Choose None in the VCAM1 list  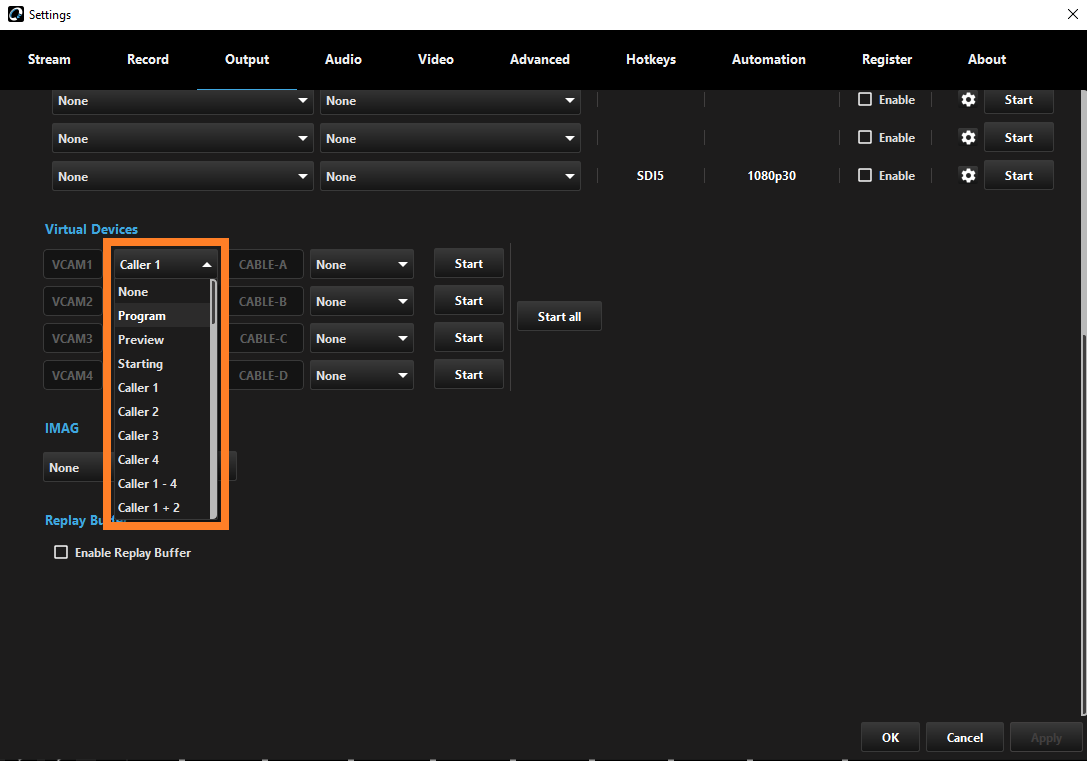tap(162, 292)
